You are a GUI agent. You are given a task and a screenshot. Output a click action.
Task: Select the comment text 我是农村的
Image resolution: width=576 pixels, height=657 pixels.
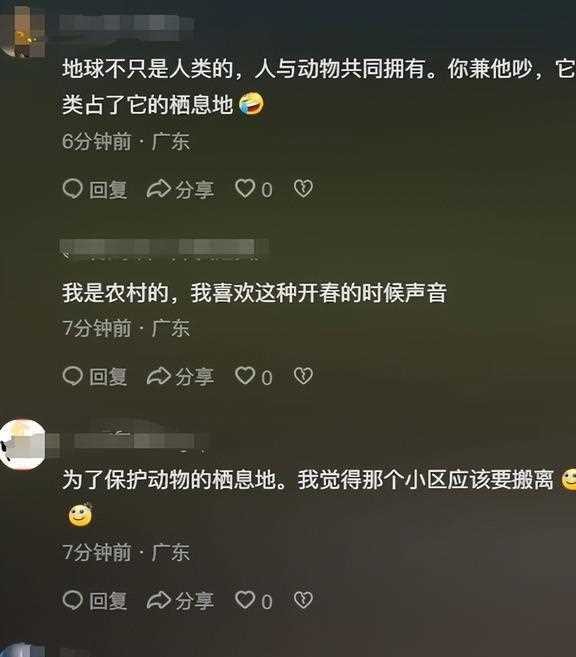point(115,293)
